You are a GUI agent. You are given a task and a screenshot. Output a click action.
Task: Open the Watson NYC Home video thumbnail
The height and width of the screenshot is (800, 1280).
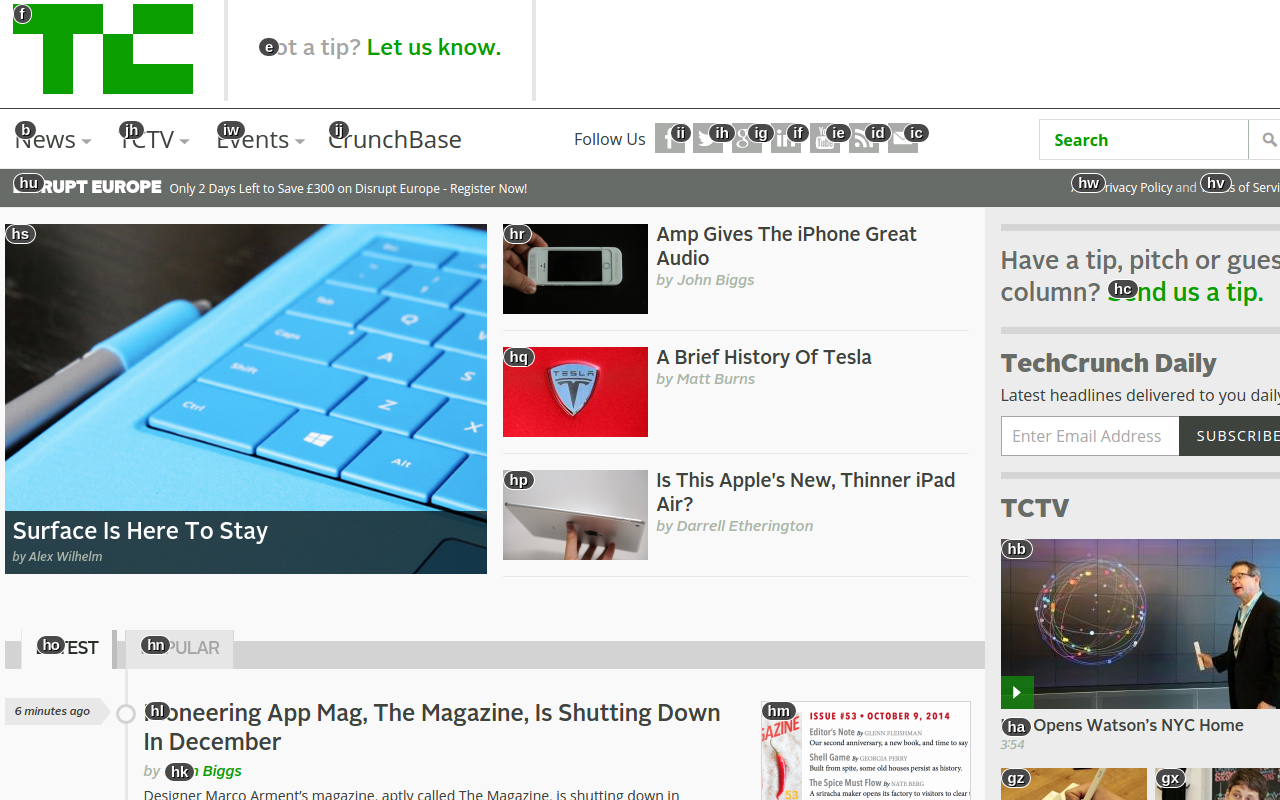(x=1140, y=624)
